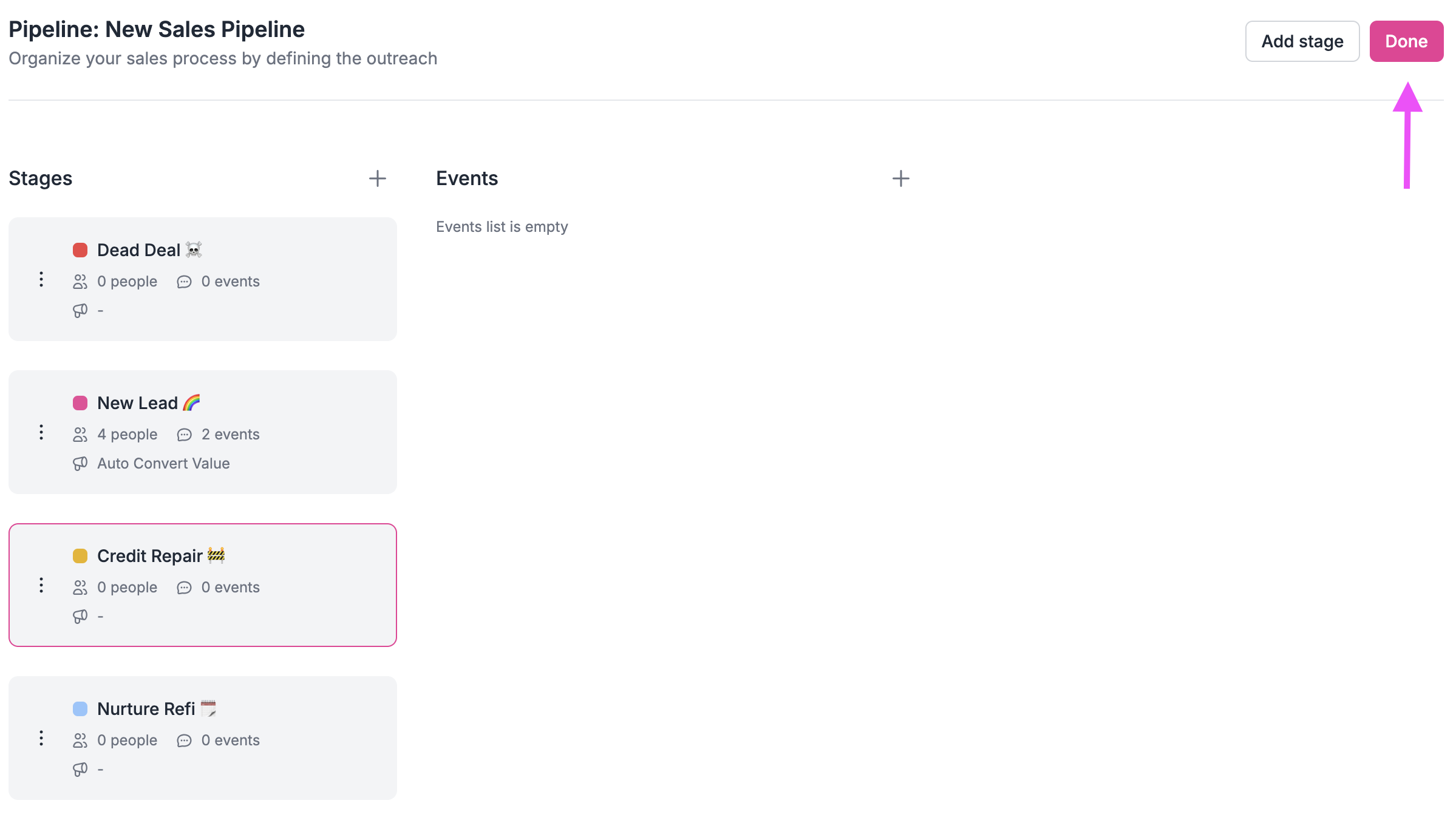Click the people icon on Credit Repair stage
The image size is (1456, 823).
(80, 587)
